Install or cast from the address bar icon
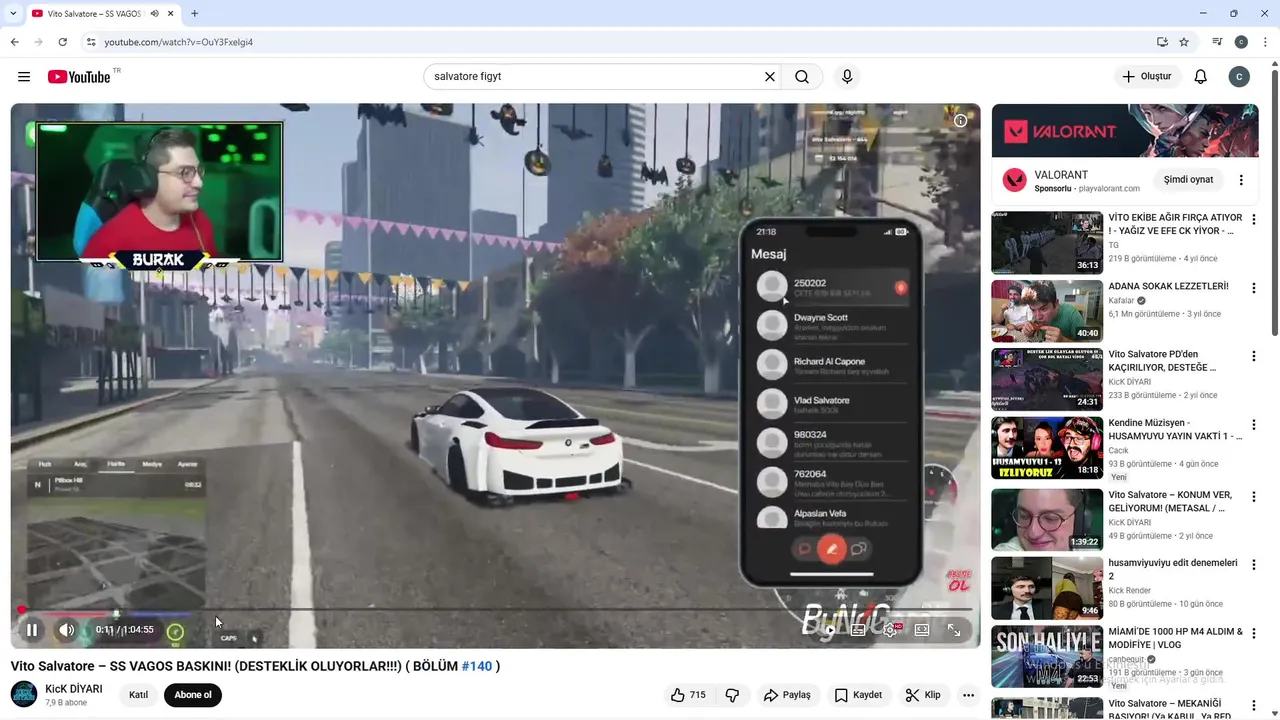 tap(1162, 42)
